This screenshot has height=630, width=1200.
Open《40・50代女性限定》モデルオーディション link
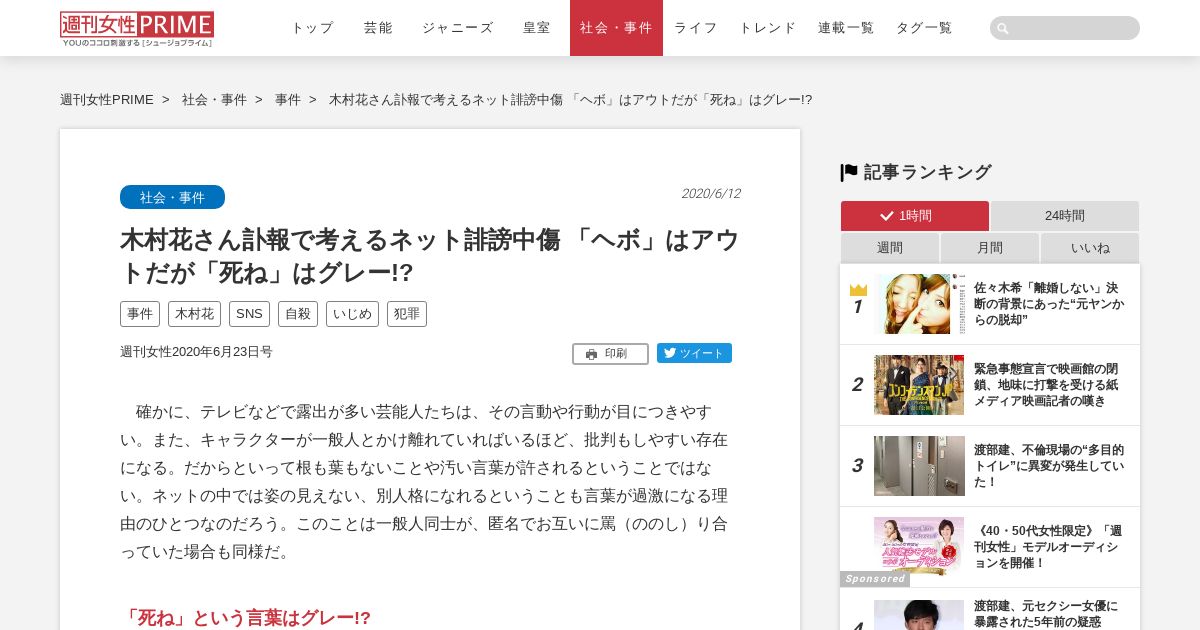1048,547
